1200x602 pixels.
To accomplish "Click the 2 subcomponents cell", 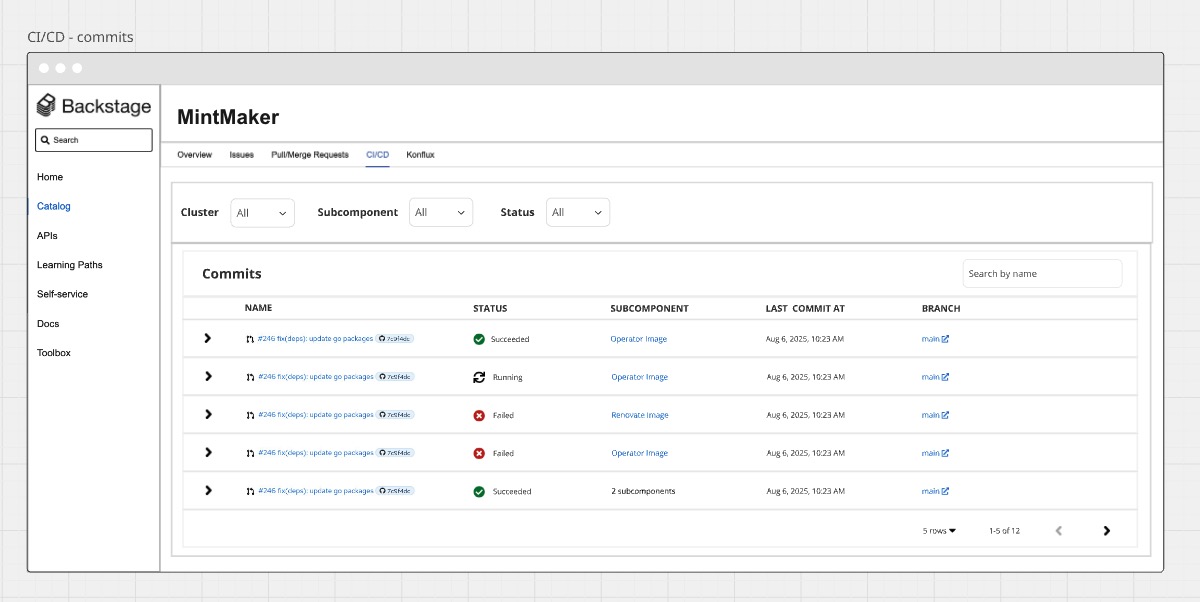I will [643, 491].
